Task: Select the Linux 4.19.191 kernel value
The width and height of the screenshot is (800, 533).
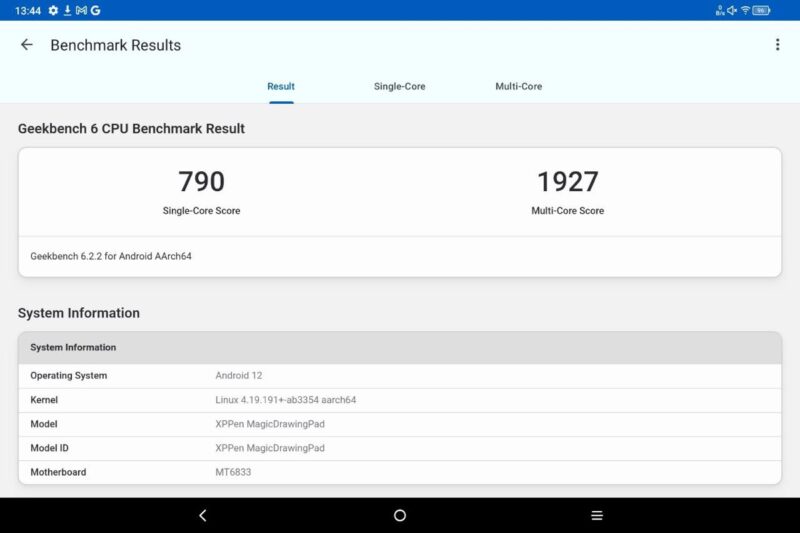Action: pyautogui.click(x=285, y=400)
